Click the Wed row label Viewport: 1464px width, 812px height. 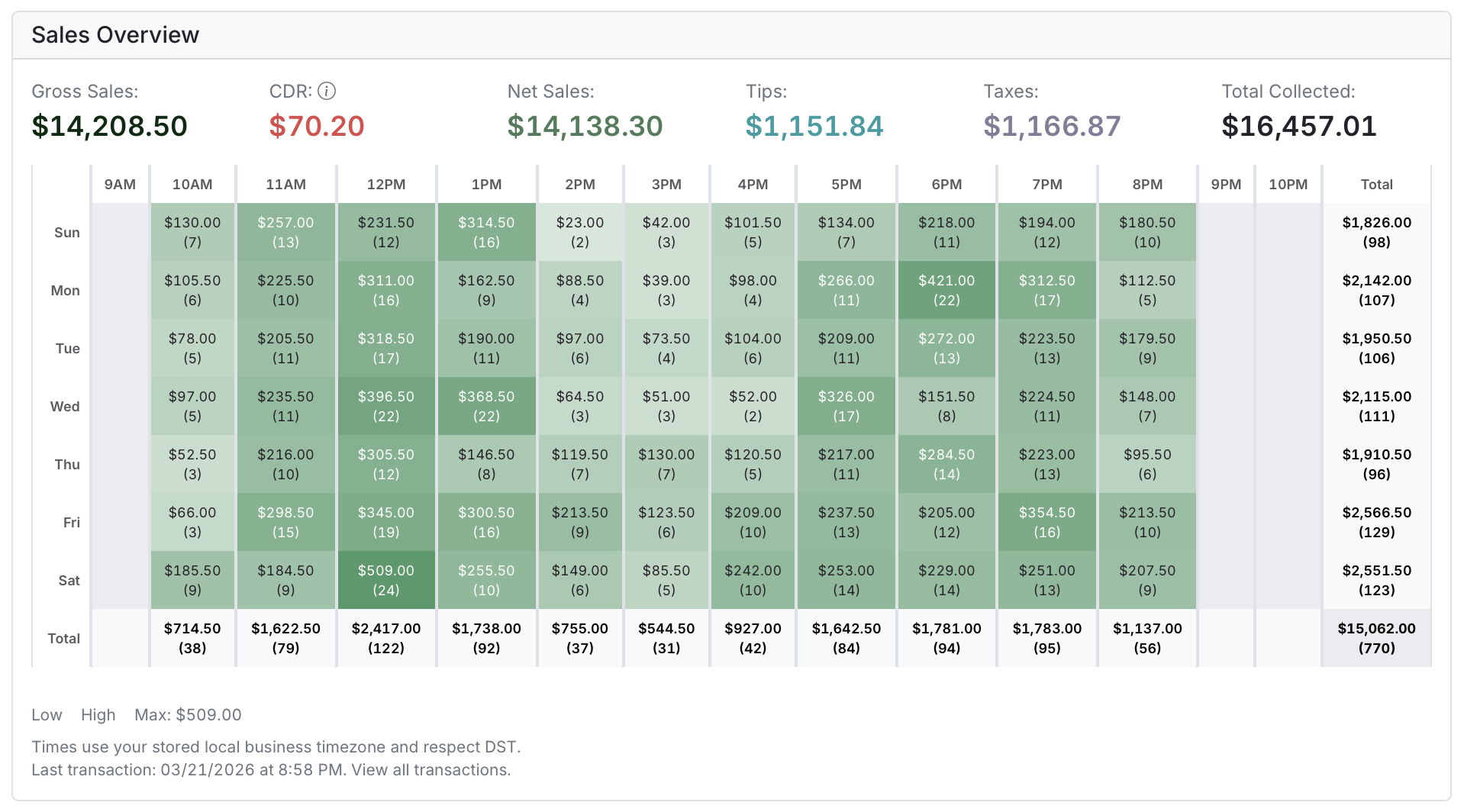click(x=65, y=406)
